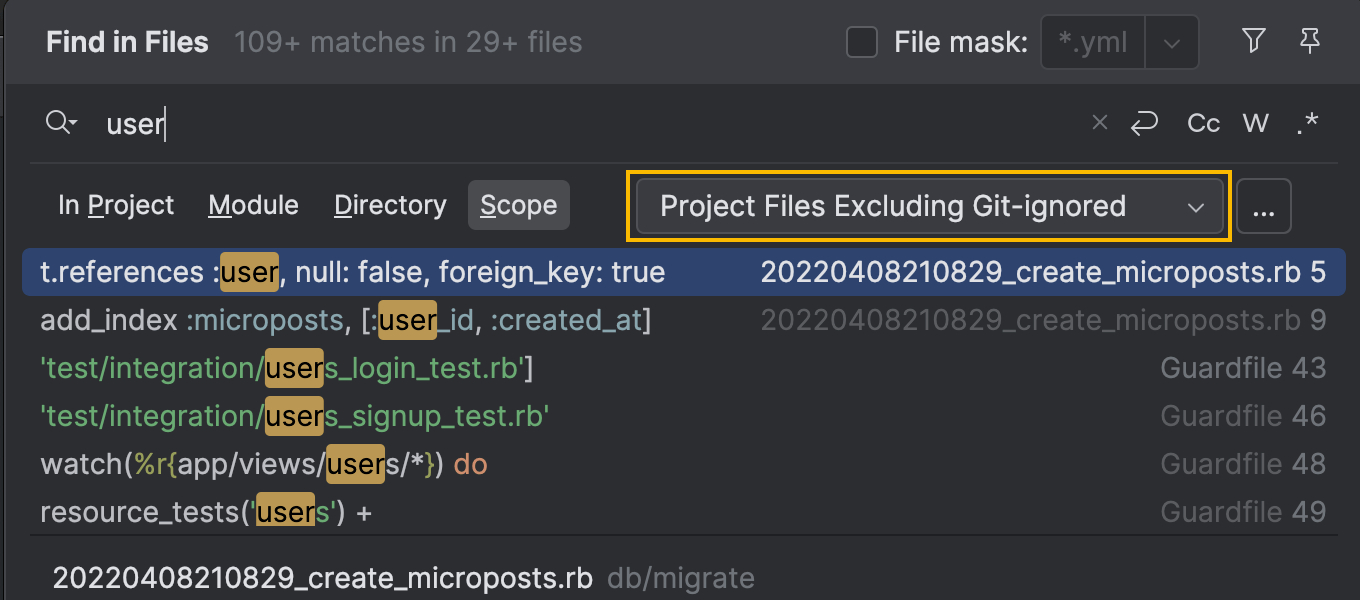The image size is (1360, 600).
Task: Toggle Words (W) whole-word matching
Action: point(1255,123)
